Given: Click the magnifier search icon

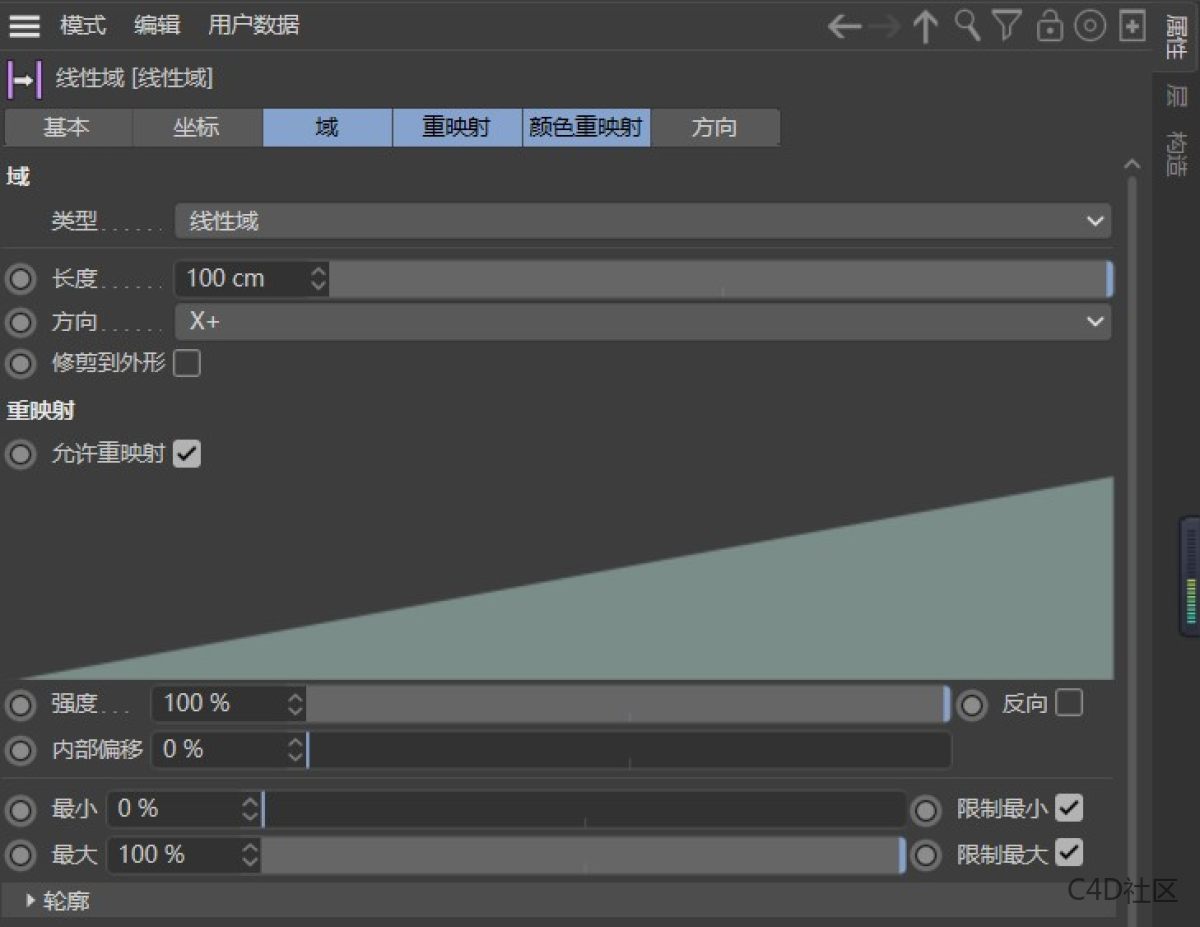Looking at the screenshot, I should pos(966,26).
